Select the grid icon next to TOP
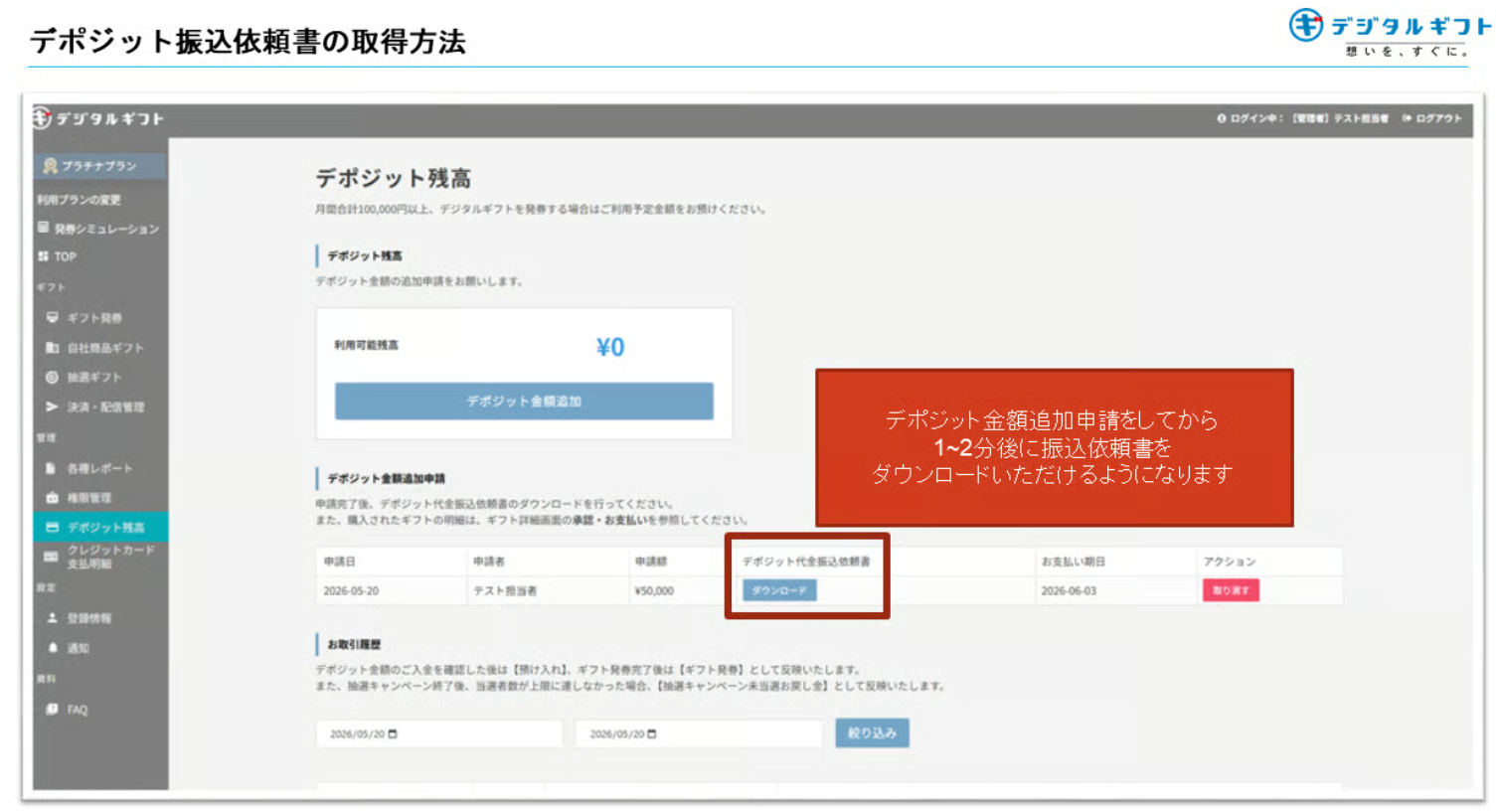 [43, 256]
